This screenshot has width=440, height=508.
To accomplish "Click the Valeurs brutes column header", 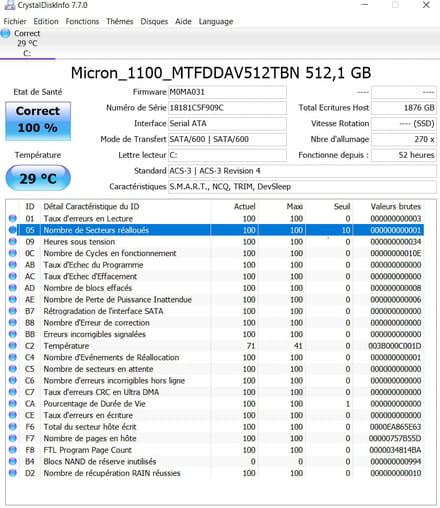I will point(396,207).
